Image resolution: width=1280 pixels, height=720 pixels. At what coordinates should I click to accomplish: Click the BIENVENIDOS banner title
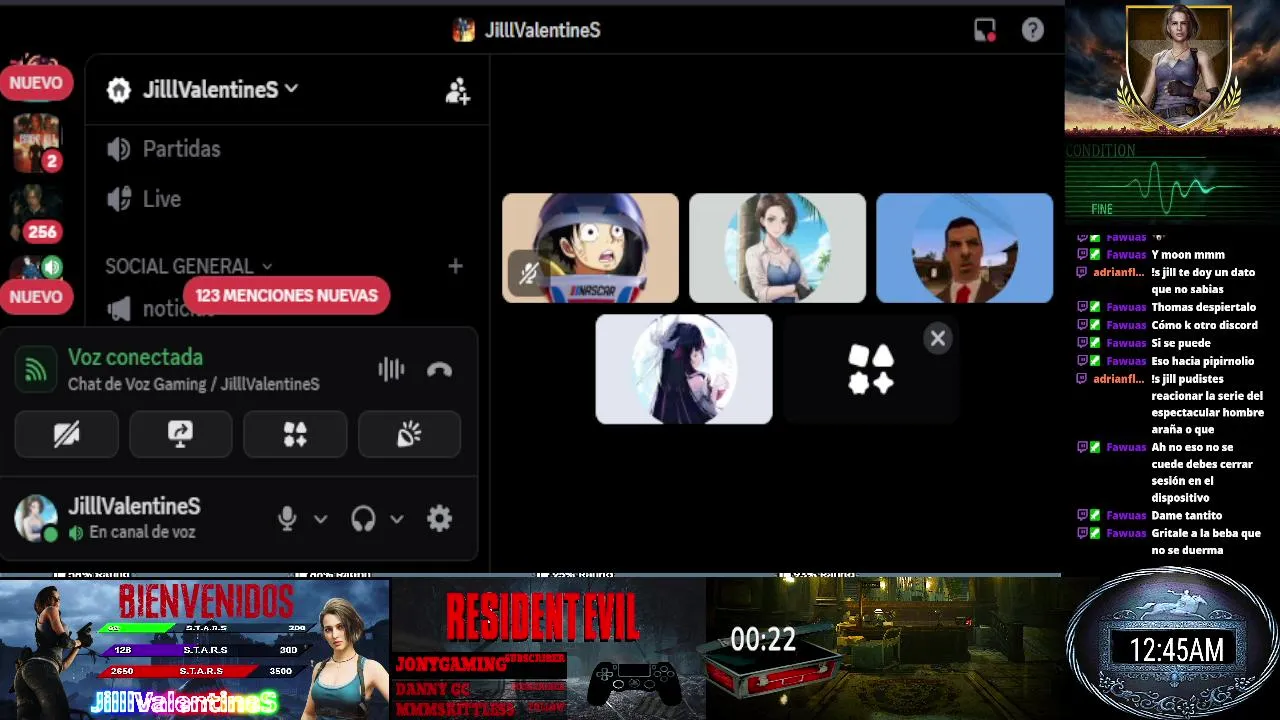pyautogui.click(x=206, y=602)
